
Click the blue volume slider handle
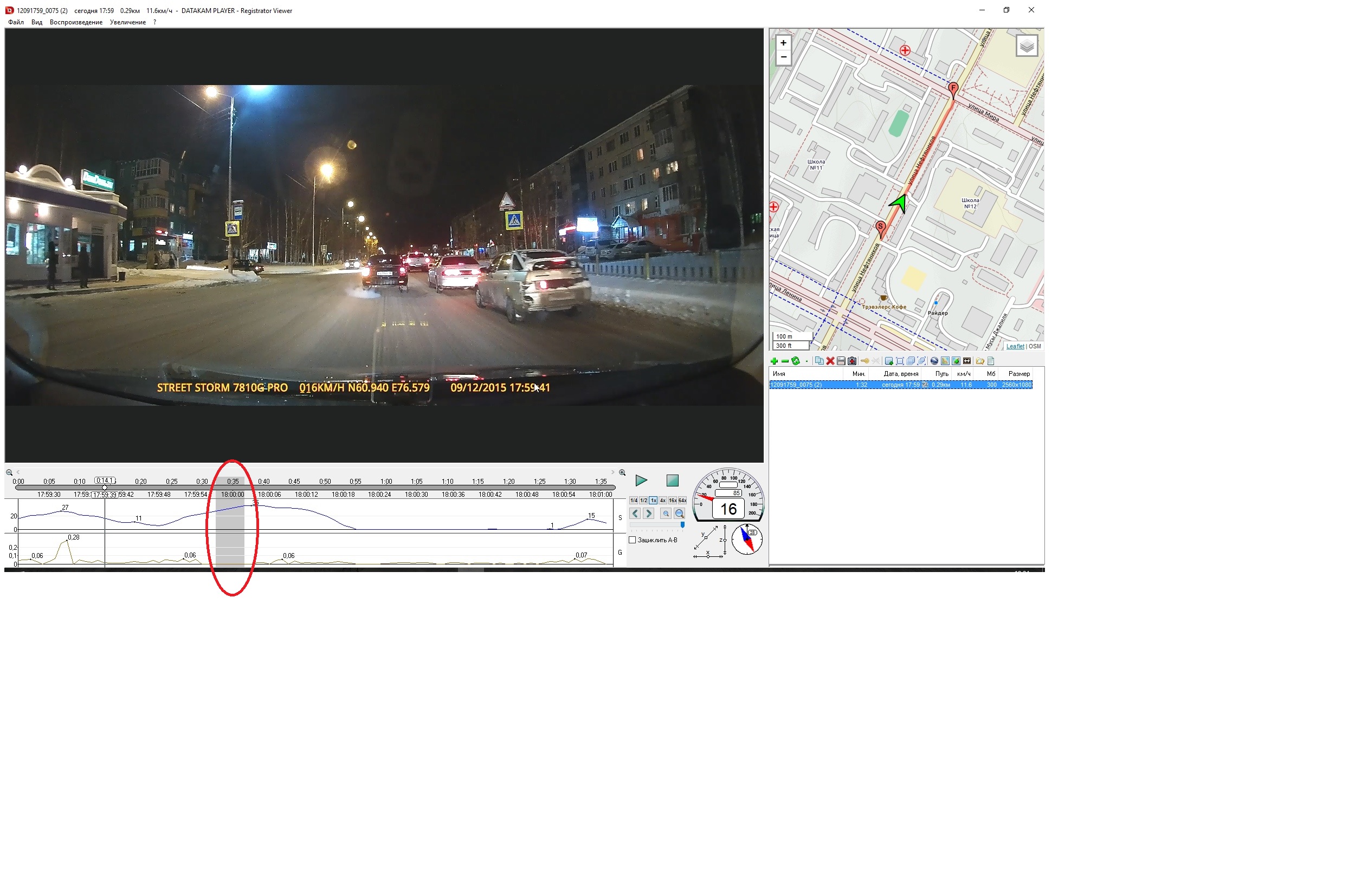tap(682, 524)
